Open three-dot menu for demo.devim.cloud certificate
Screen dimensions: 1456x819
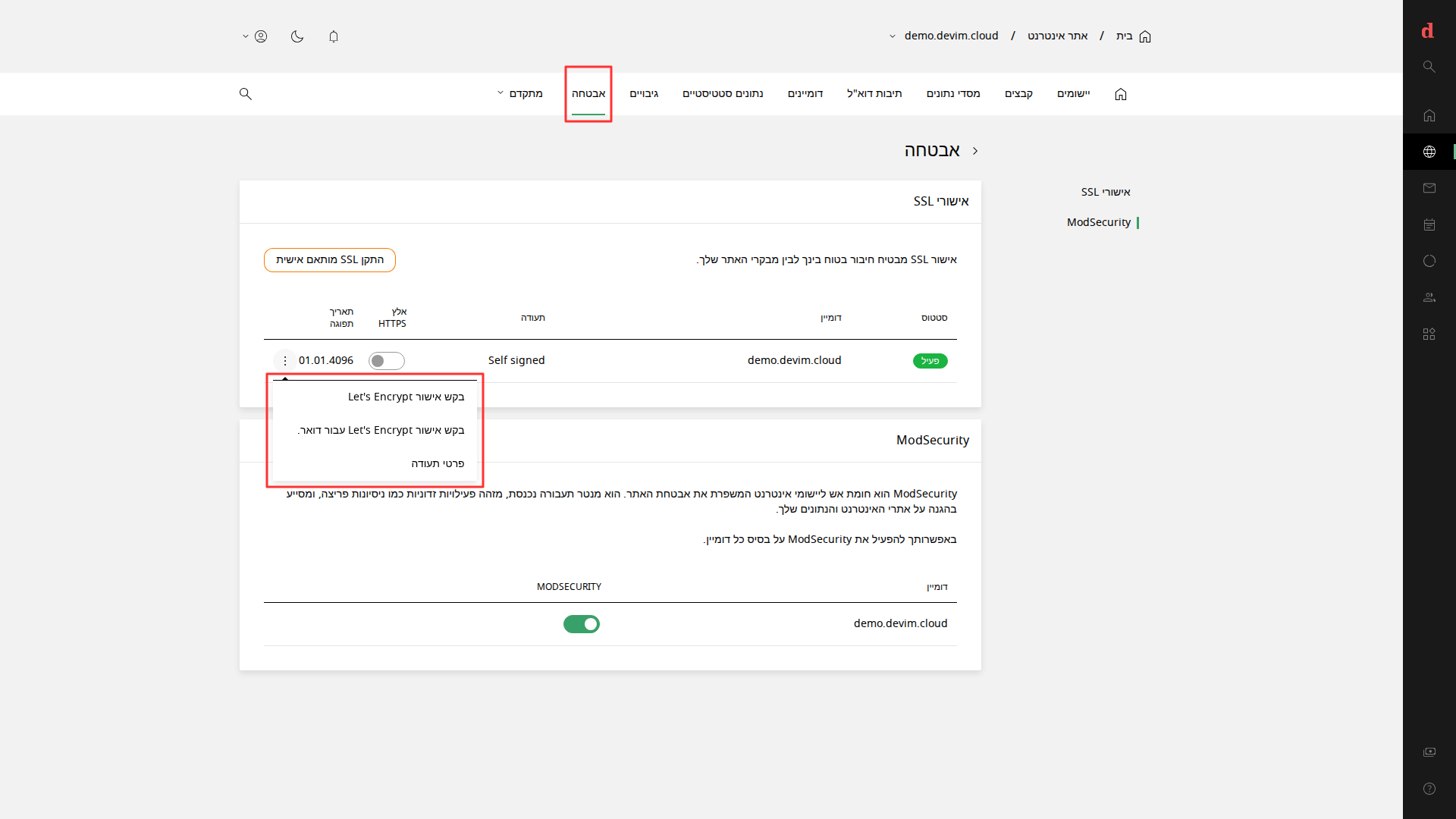point(285,361)
